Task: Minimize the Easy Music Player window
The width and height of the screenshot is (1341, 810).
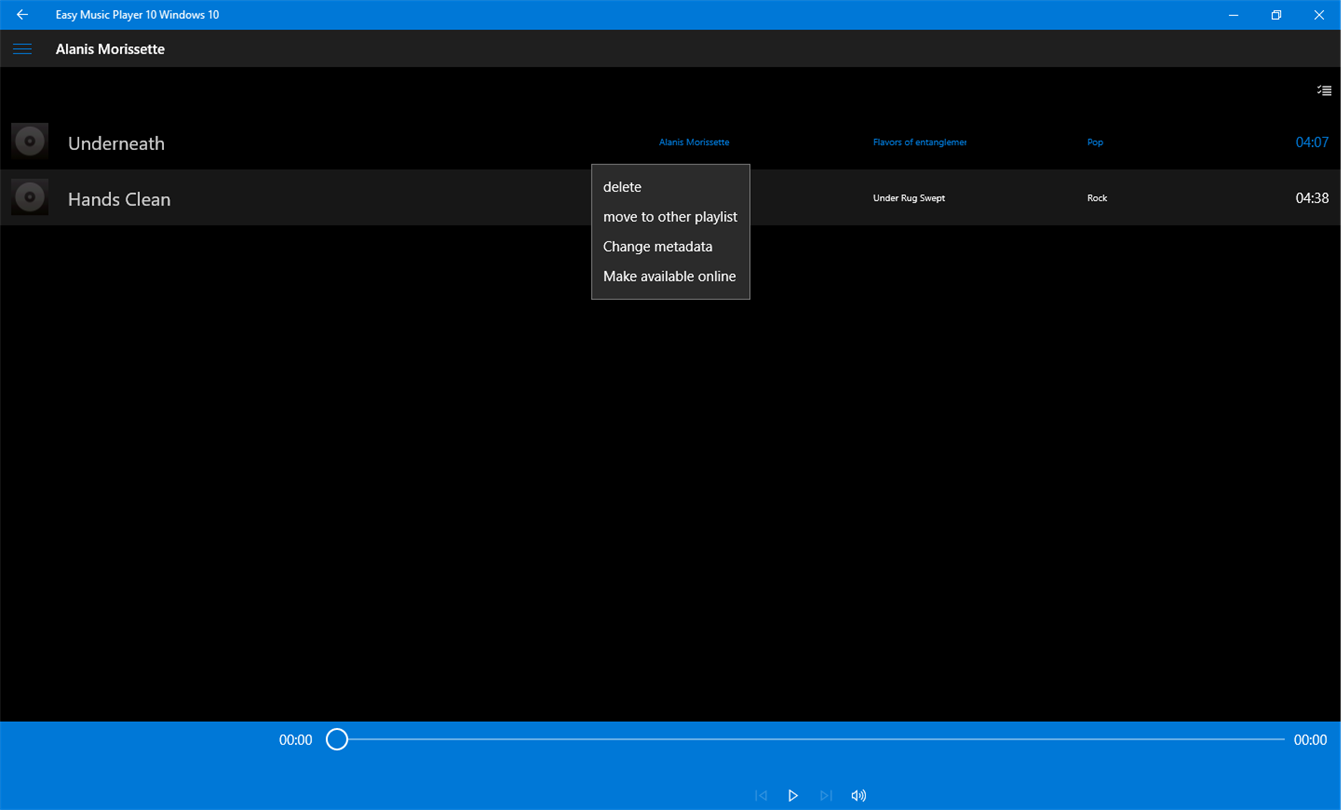Action: pyautogui.click(x=1233, y=15)
